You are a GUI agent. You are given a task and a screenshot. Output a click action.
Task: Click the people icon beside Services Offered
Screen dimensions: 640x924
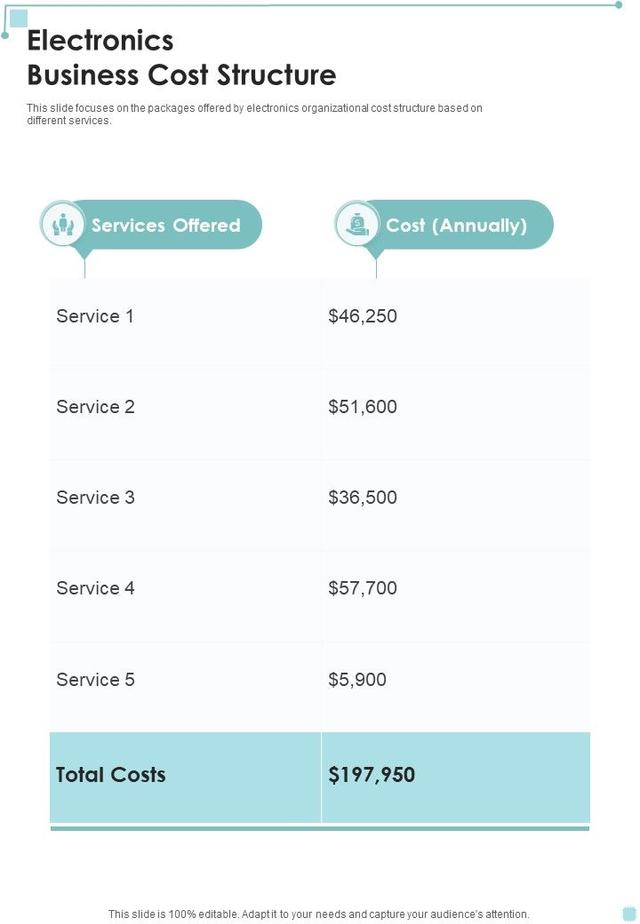[x=63, y=224]
